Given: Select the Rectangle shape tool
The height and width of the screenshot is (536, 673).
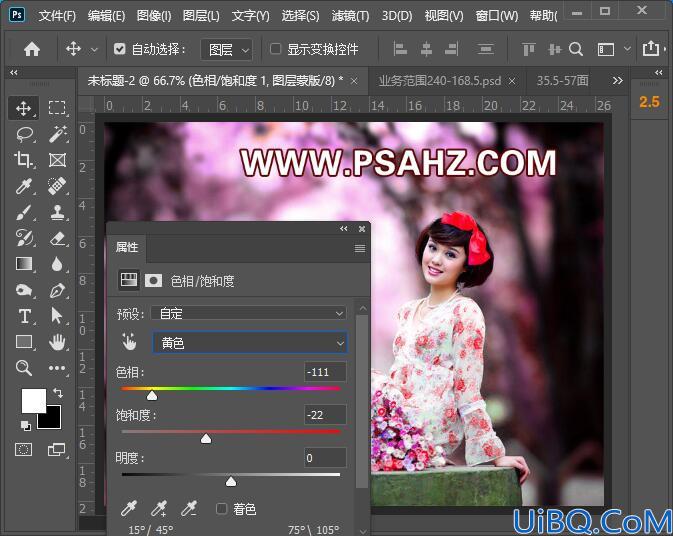Looking at the screenshot, I should click(x=24, y=342).
